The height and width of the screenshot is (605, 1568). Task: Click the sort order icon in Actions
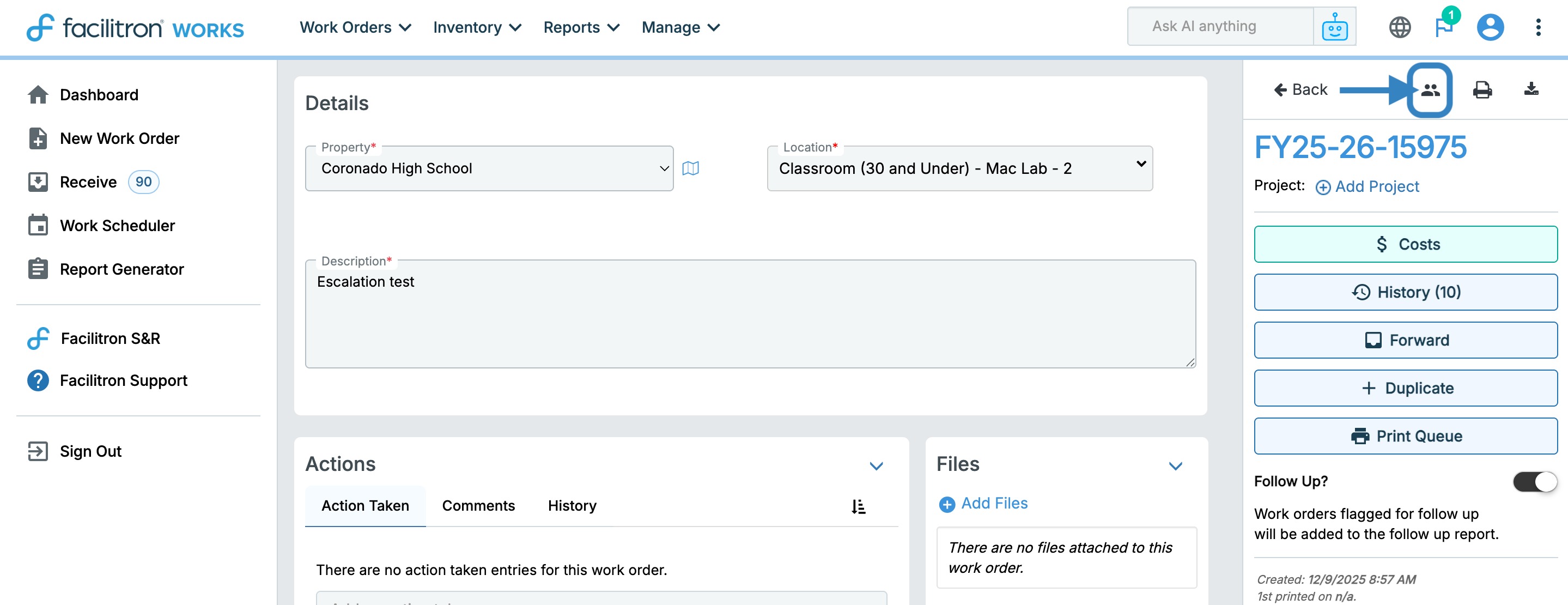click(x=858, y=506)
